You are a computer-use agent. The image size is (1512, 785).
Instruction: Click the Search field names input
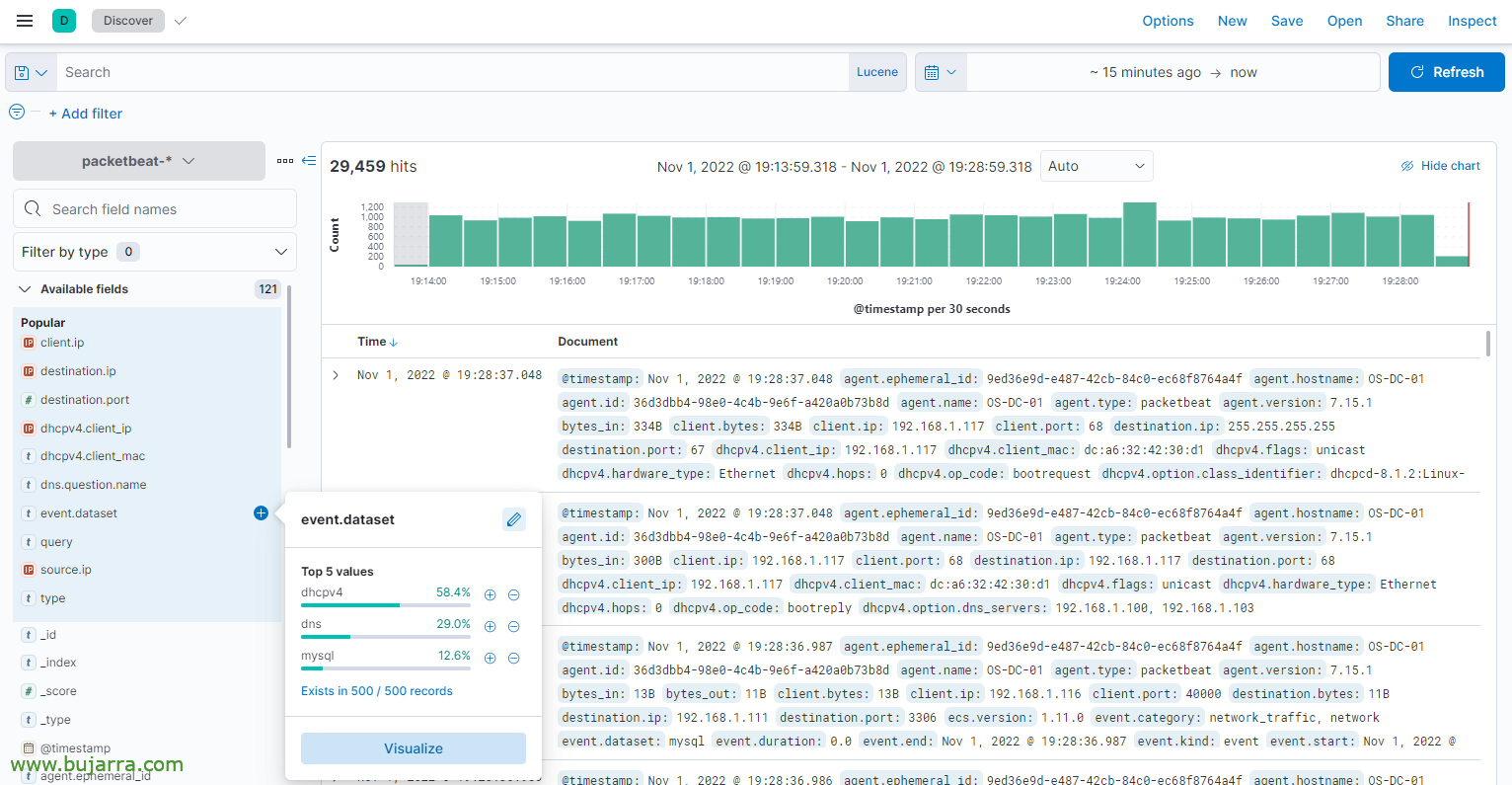[x=155, y=208]
